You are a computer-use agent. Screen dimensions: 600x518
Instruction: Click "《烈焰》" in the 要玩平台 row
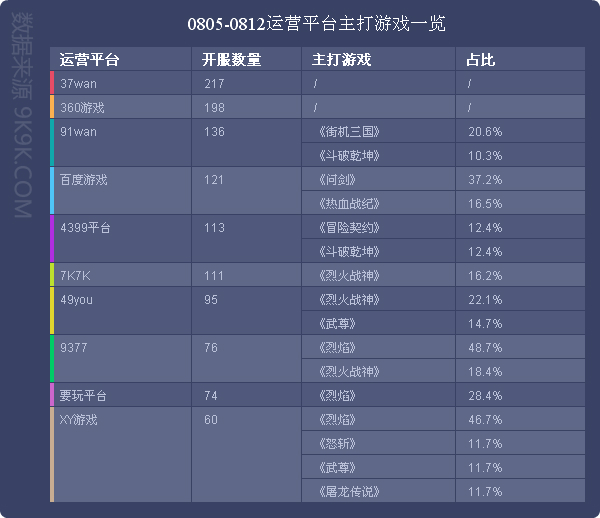[337, 396]
